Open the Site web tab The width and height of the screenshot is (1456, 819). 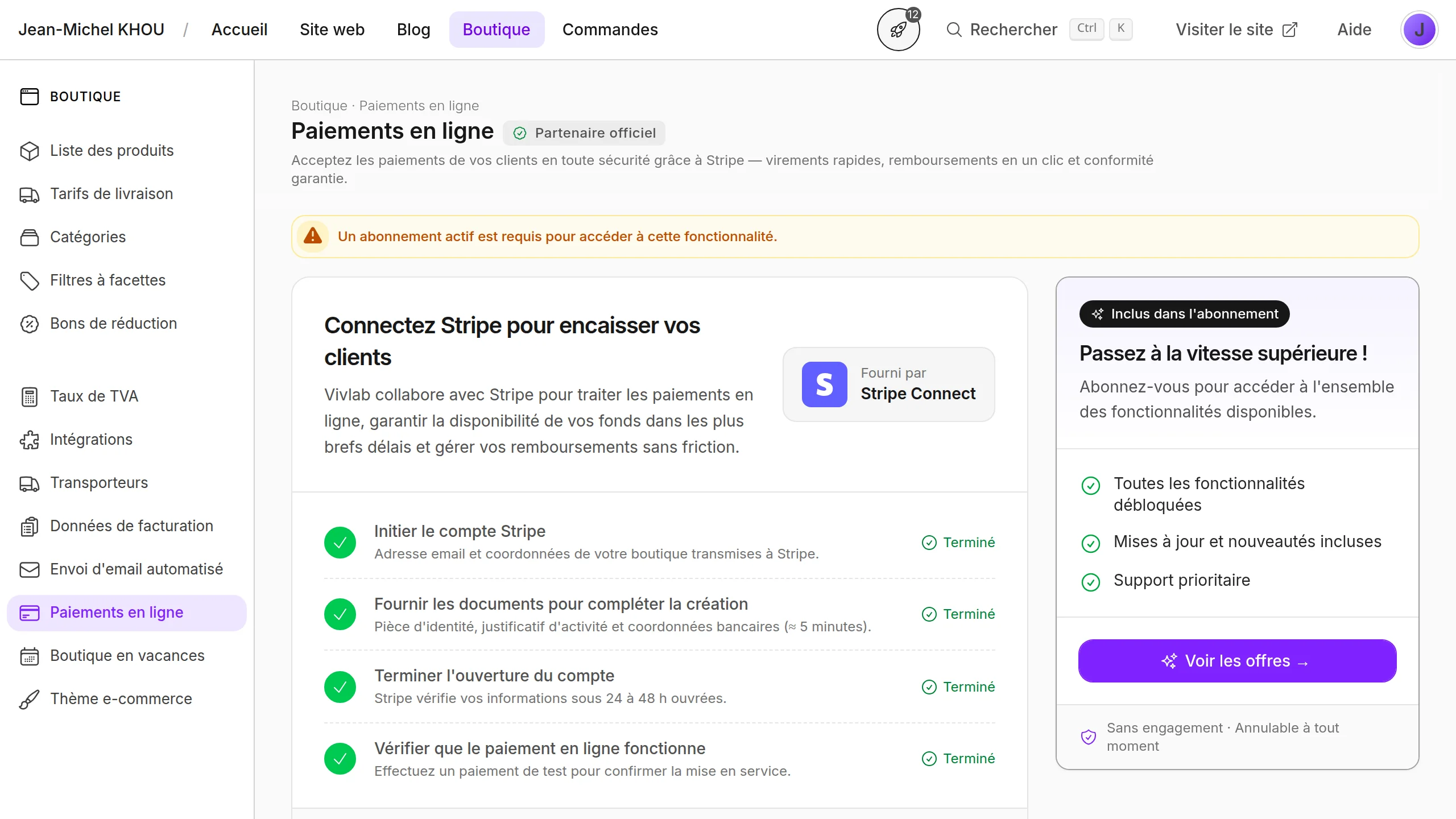coord(332,30)
